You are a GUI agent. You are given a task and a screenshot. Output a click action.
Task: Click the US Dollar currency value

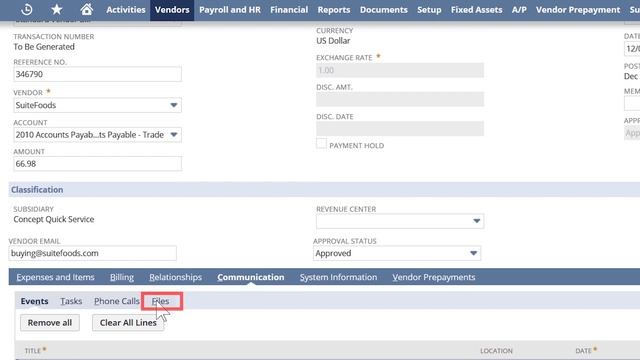pos(333,41)
